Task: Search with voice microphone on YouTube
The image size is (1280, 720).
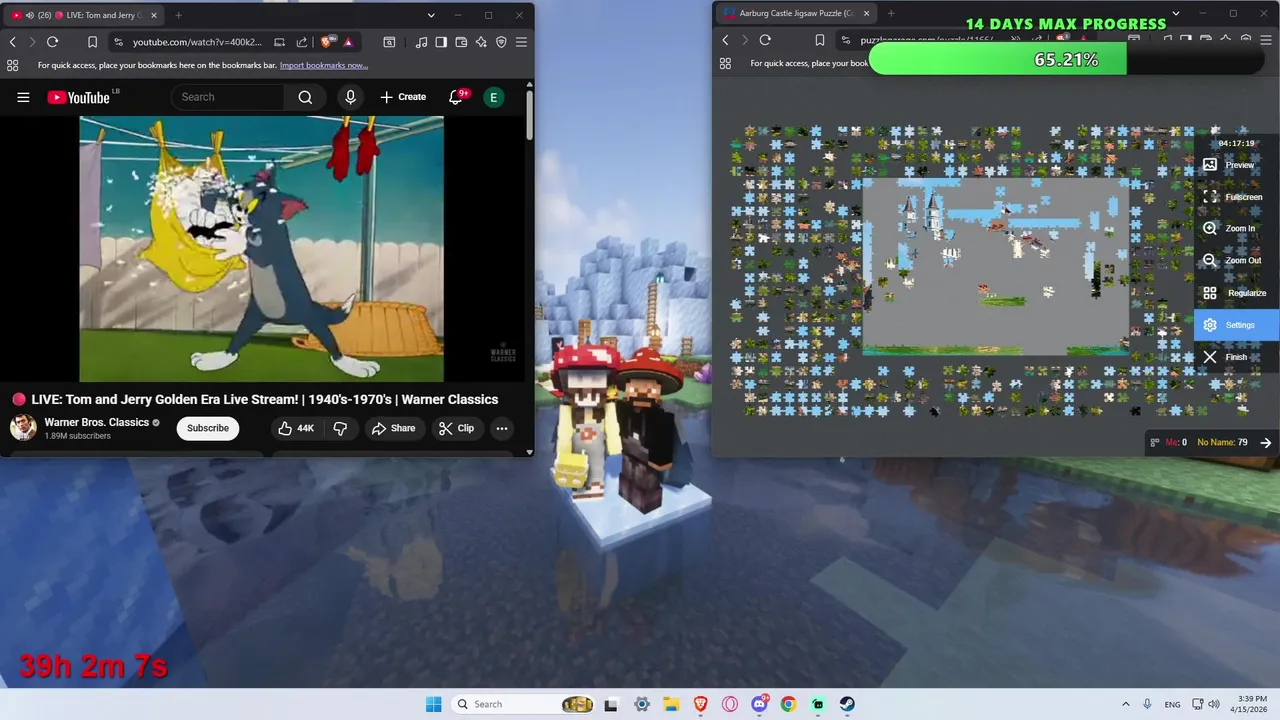Action: [350, 97]
